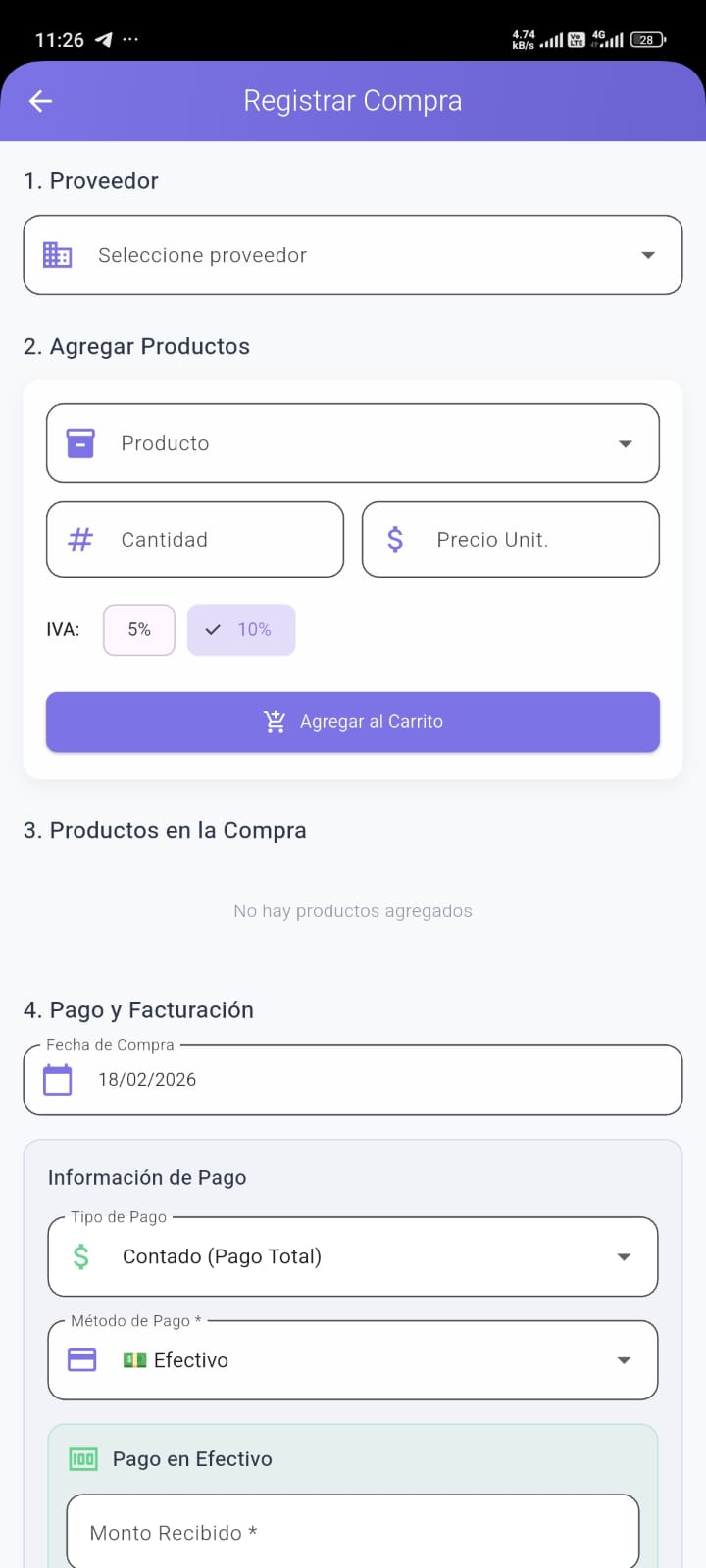Screen dimensions: 706x1568
Task: Click the green dollar icon in Tipo de Pago
Action: tap(81, 1256)
